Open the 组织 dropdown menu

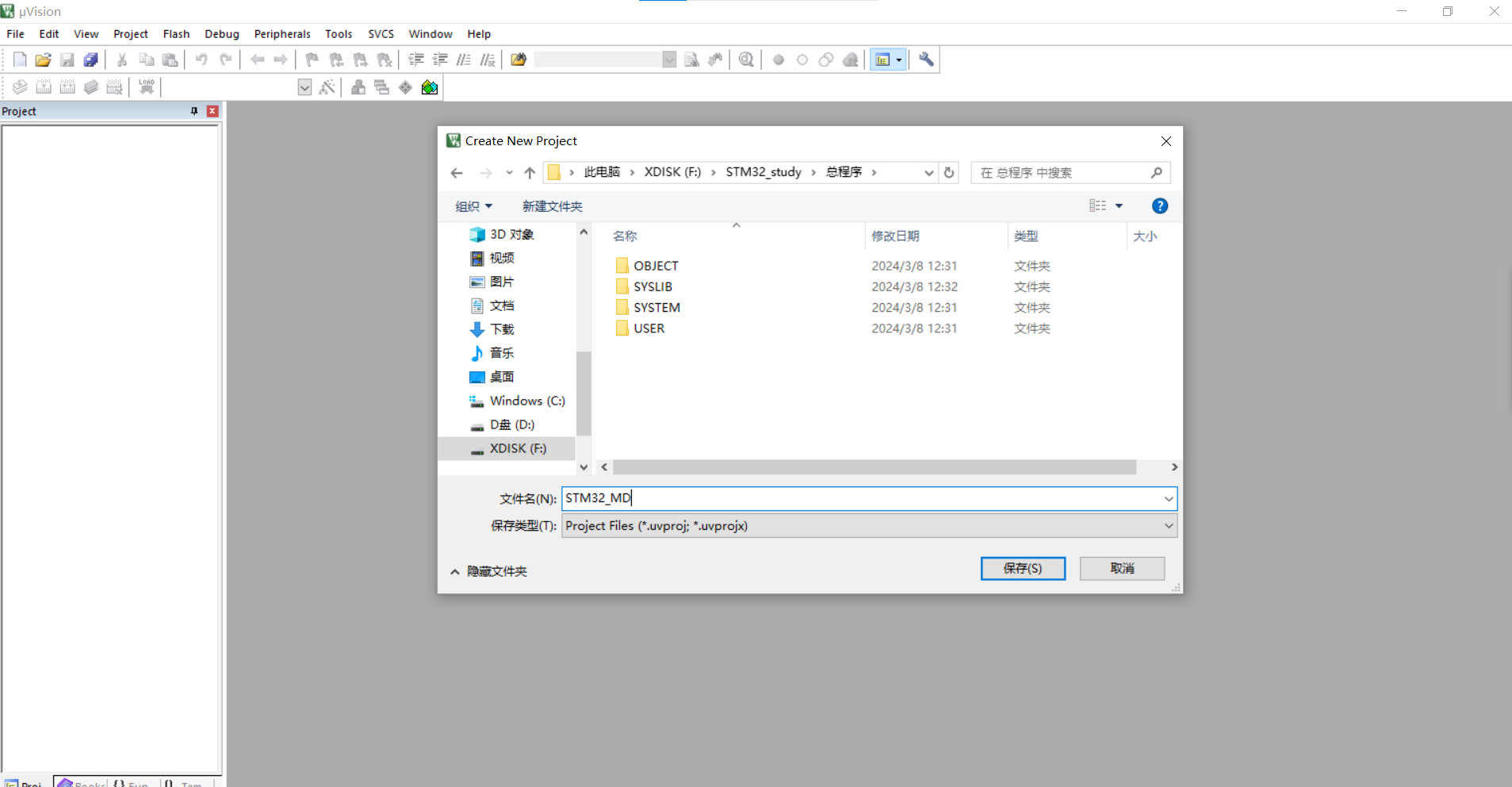click(473, 206)
